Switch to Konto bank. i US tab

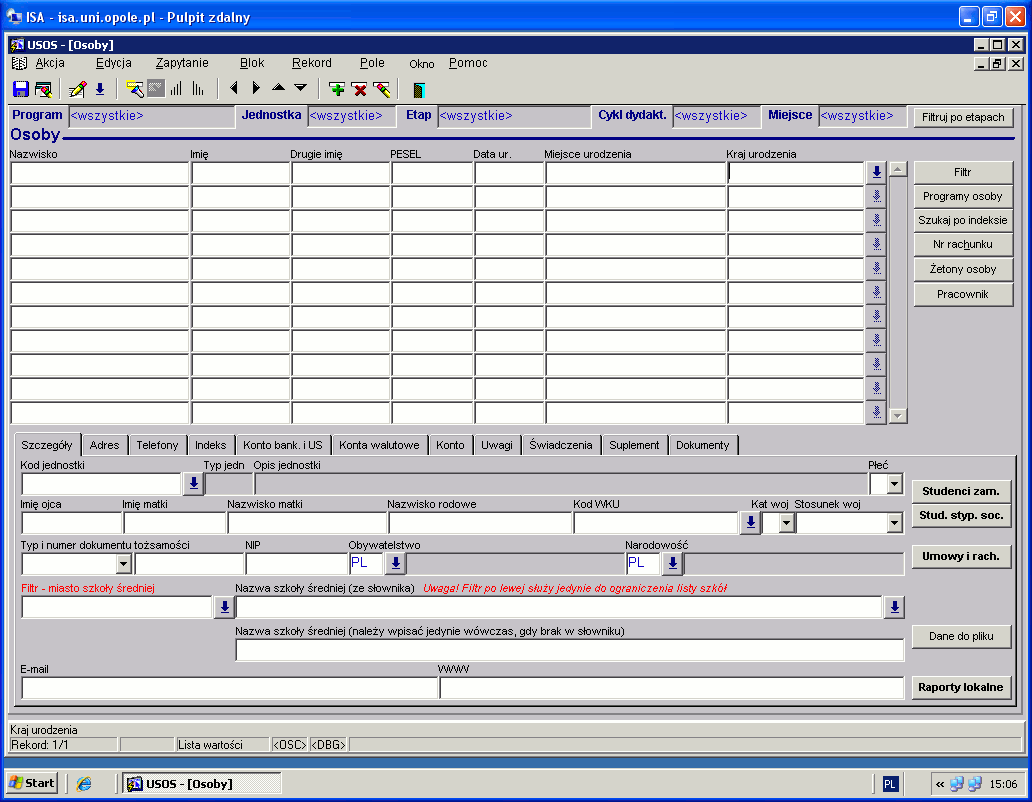(x=283, y=445)
